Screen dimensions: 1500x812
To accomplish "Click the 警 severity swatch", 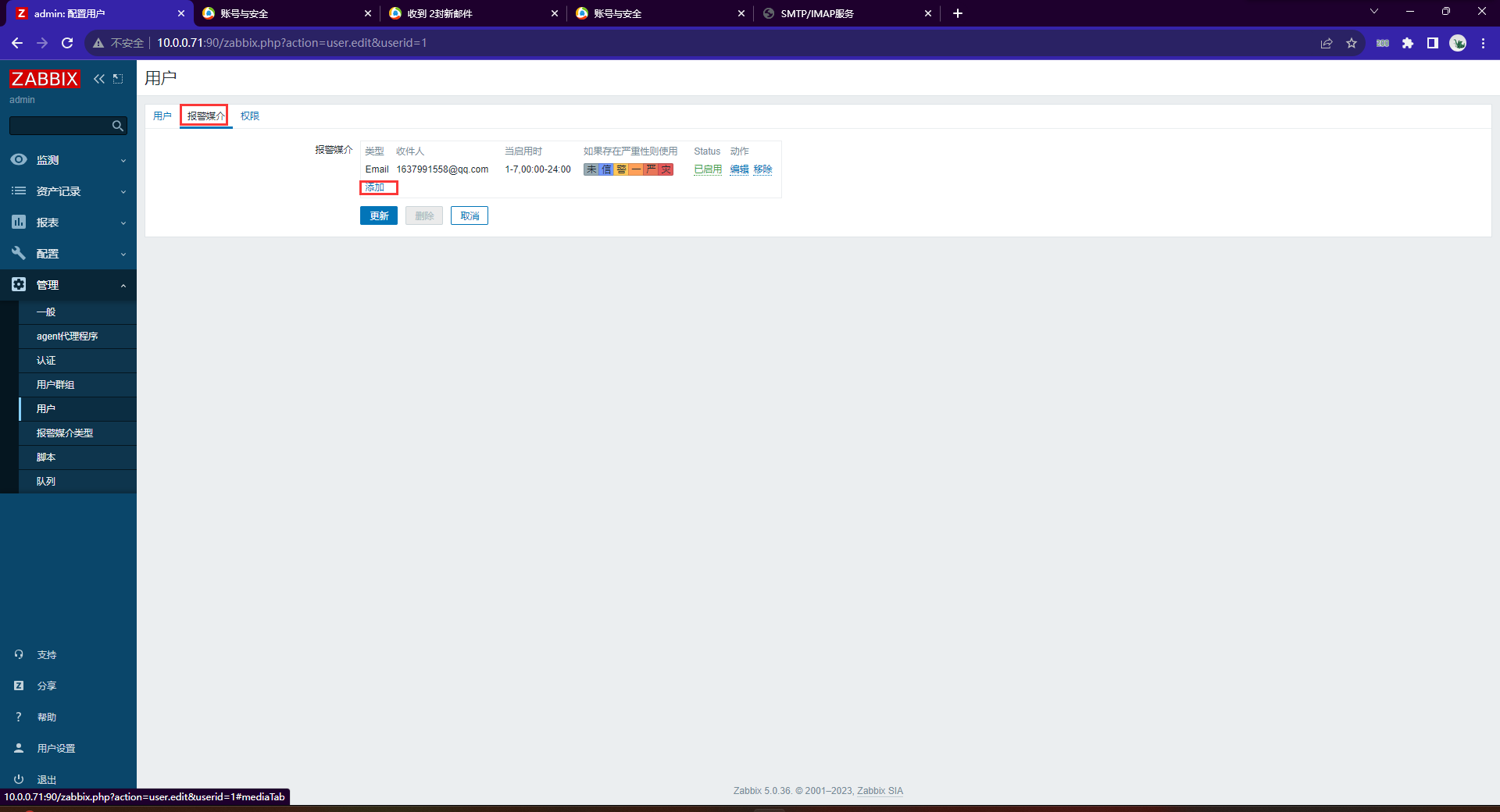I will [x=621, y=169].
